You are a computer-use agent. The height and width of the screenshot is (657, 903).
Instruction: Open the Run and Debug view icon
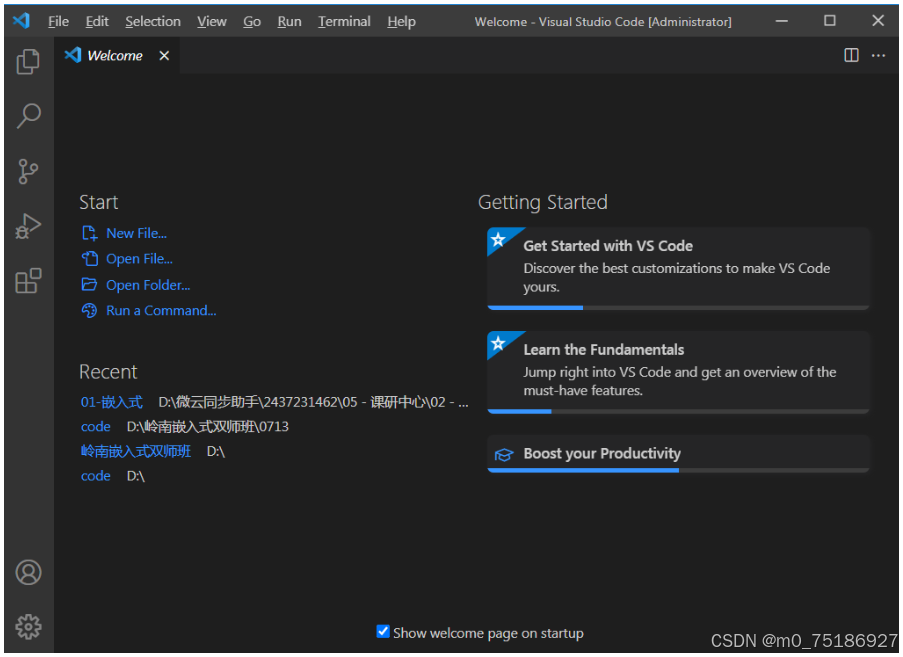pyautogui.click(x=28, y=226)
